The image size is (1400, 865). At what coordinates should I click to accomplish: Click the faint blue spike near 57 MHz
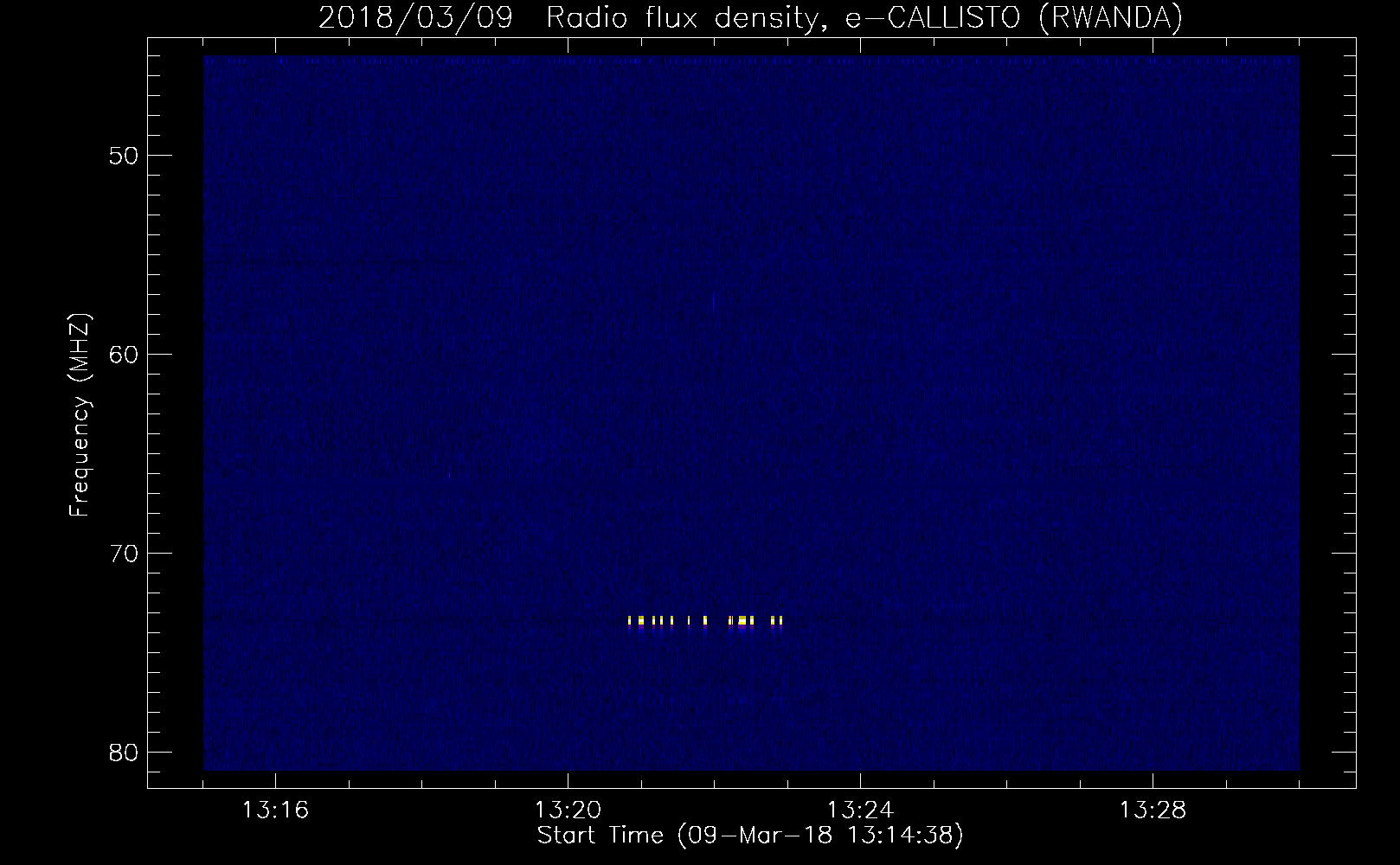(x=713, y=301)
